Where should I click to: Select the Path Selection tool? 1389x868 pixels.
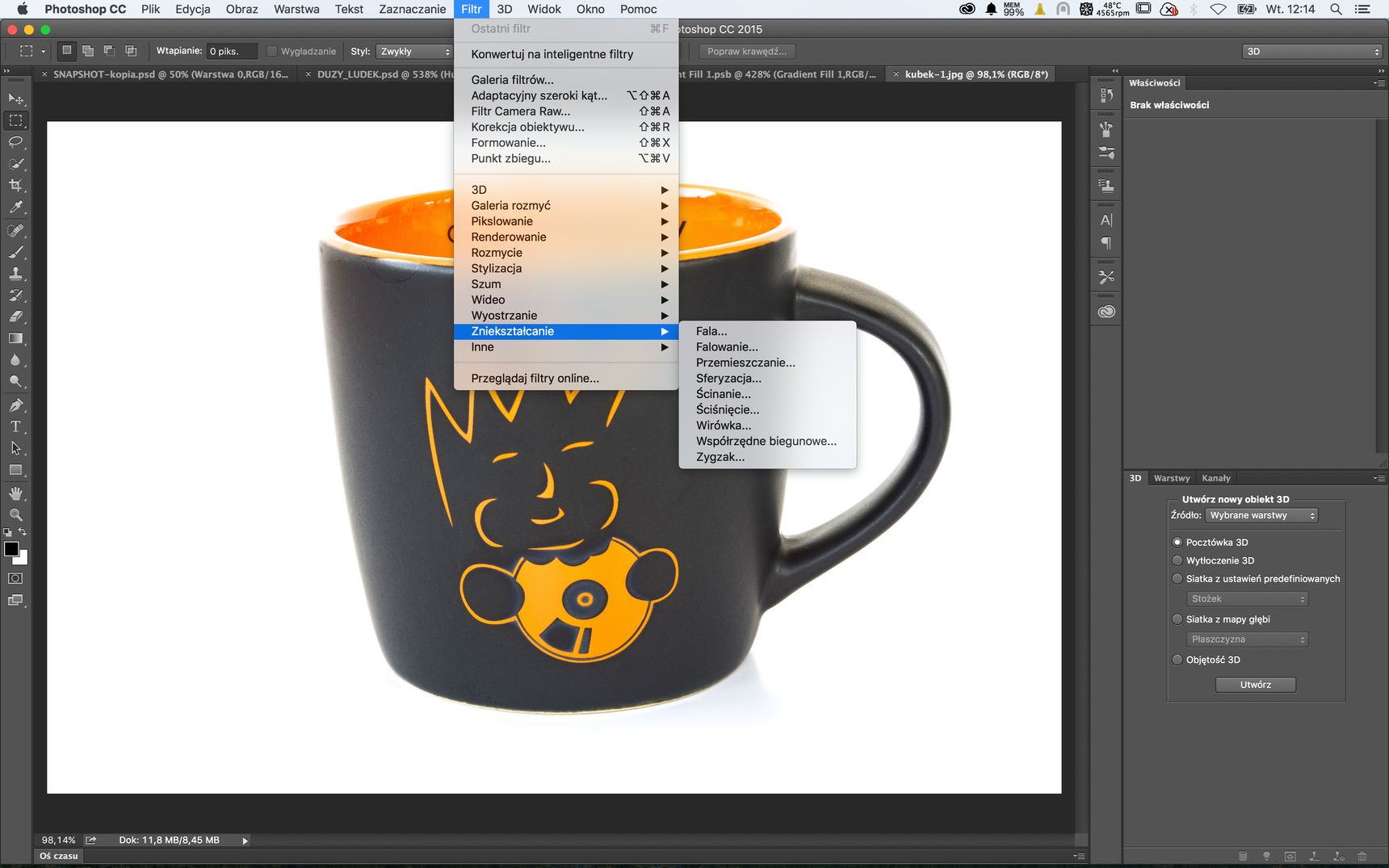coord(15,448)
